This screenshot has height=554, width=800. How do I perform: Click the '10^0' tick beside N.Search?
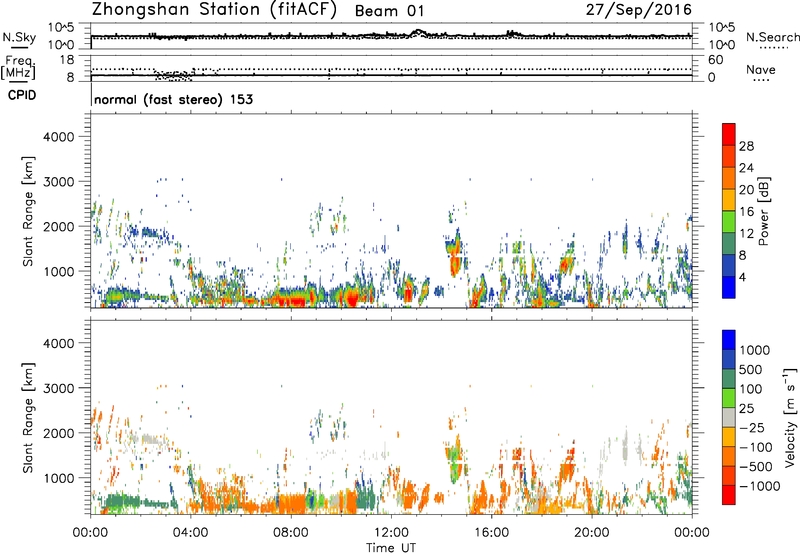[721, 45]
